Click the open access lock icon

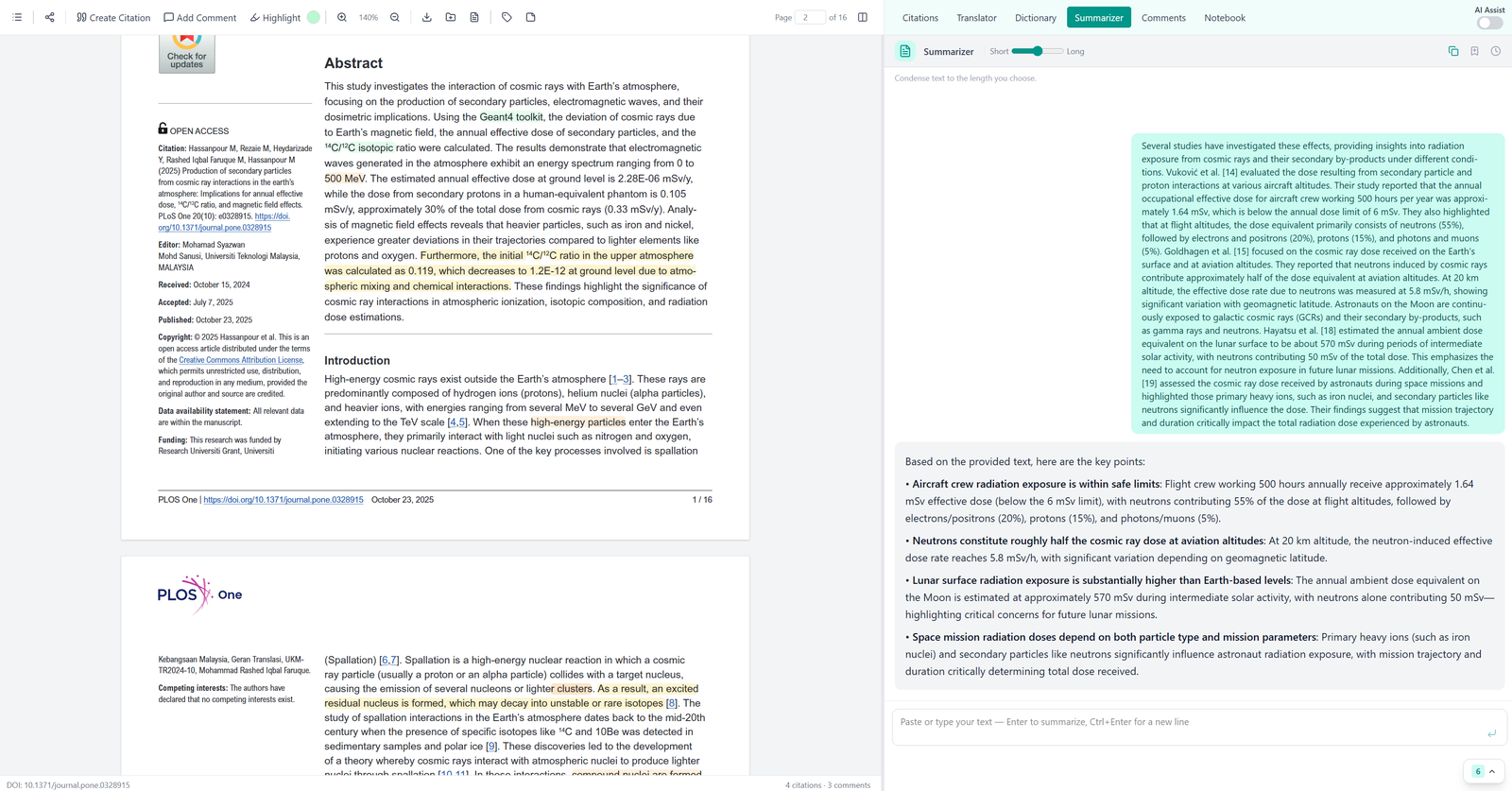tap(163, 129)
